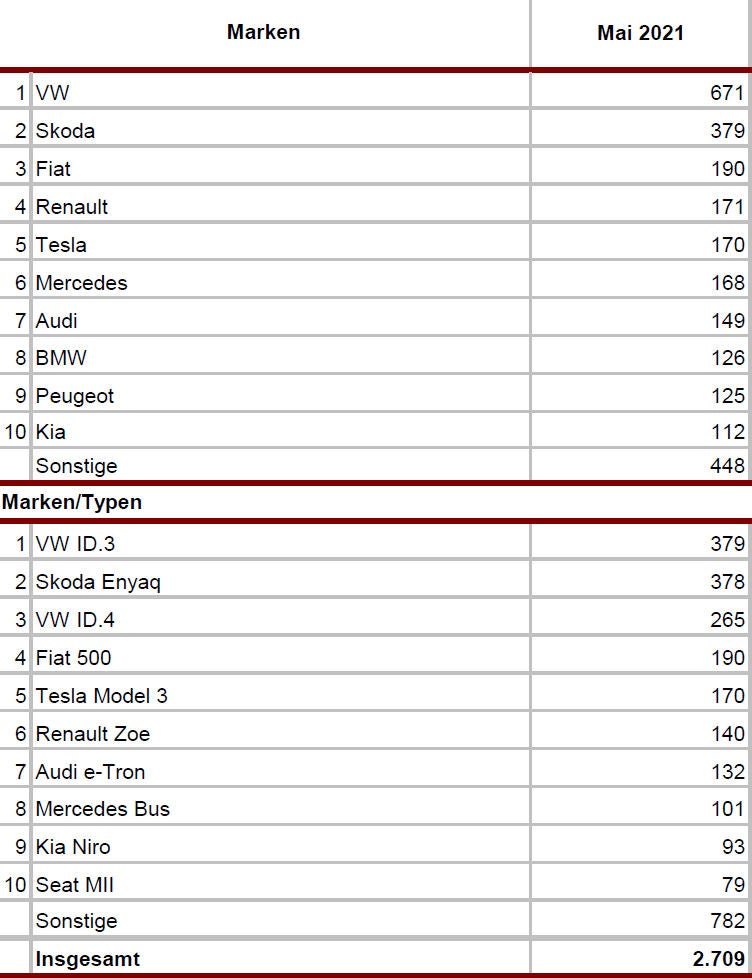Select the Renault Zoe cell
Screen dimensions: 752x978
pyautogui.click(x=281, y=734)
